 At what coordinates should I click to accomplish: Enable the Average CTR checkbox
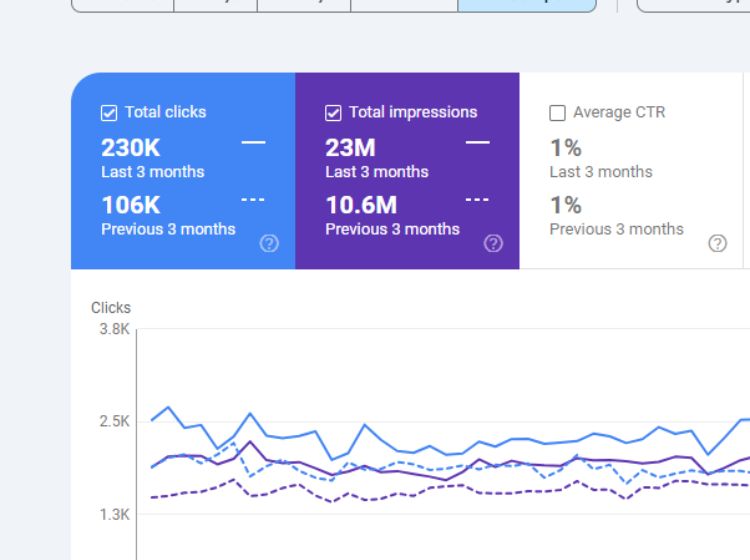click(x=558, y=113)
